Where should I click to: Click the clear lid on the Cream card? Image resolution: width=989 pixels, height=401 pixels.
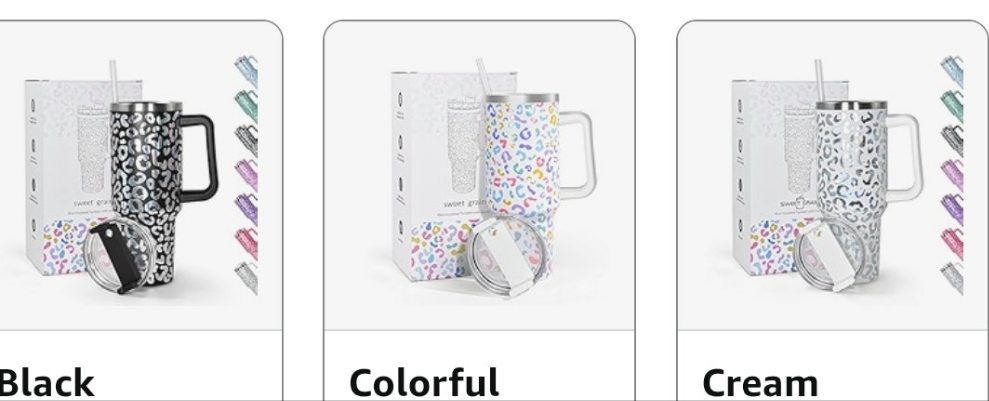pos(828,255)
